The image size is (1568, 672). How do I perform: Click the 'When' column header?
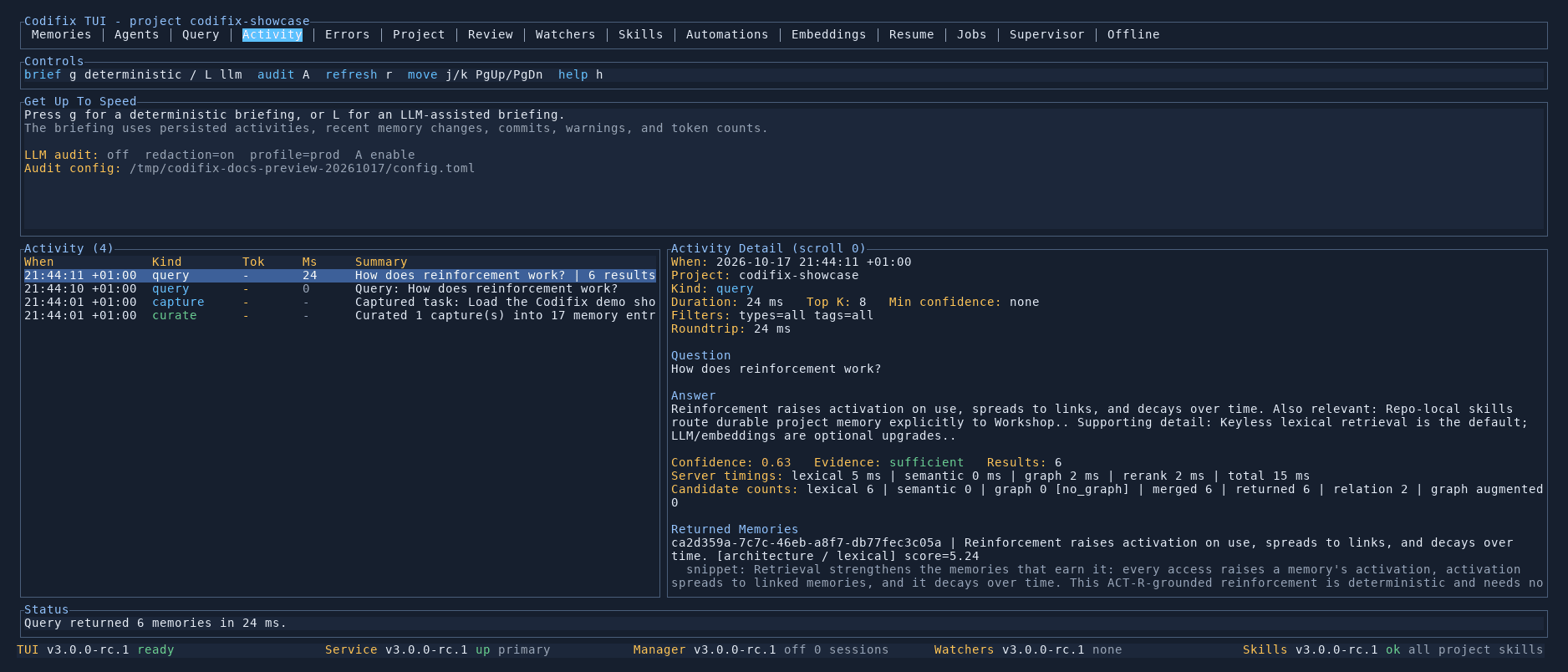pyautogui.click(x=39, y=262)
